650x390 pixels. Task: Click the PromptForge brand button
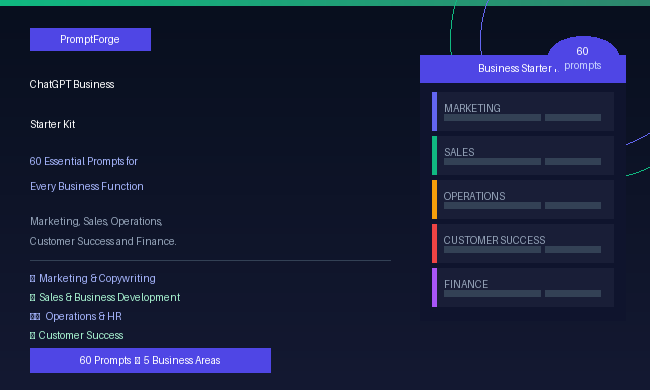(90, 39)
